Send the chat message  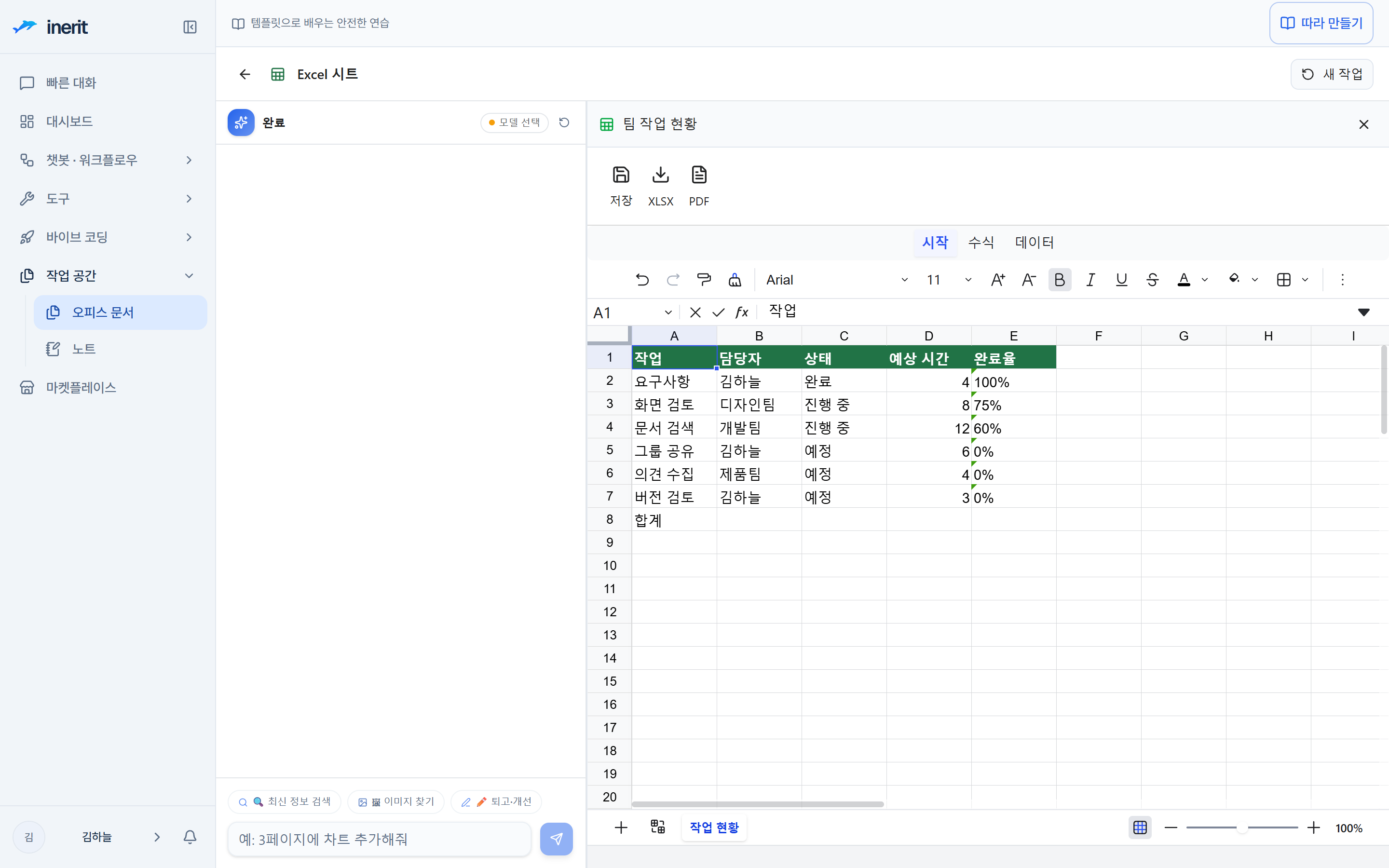pos(556,839)
